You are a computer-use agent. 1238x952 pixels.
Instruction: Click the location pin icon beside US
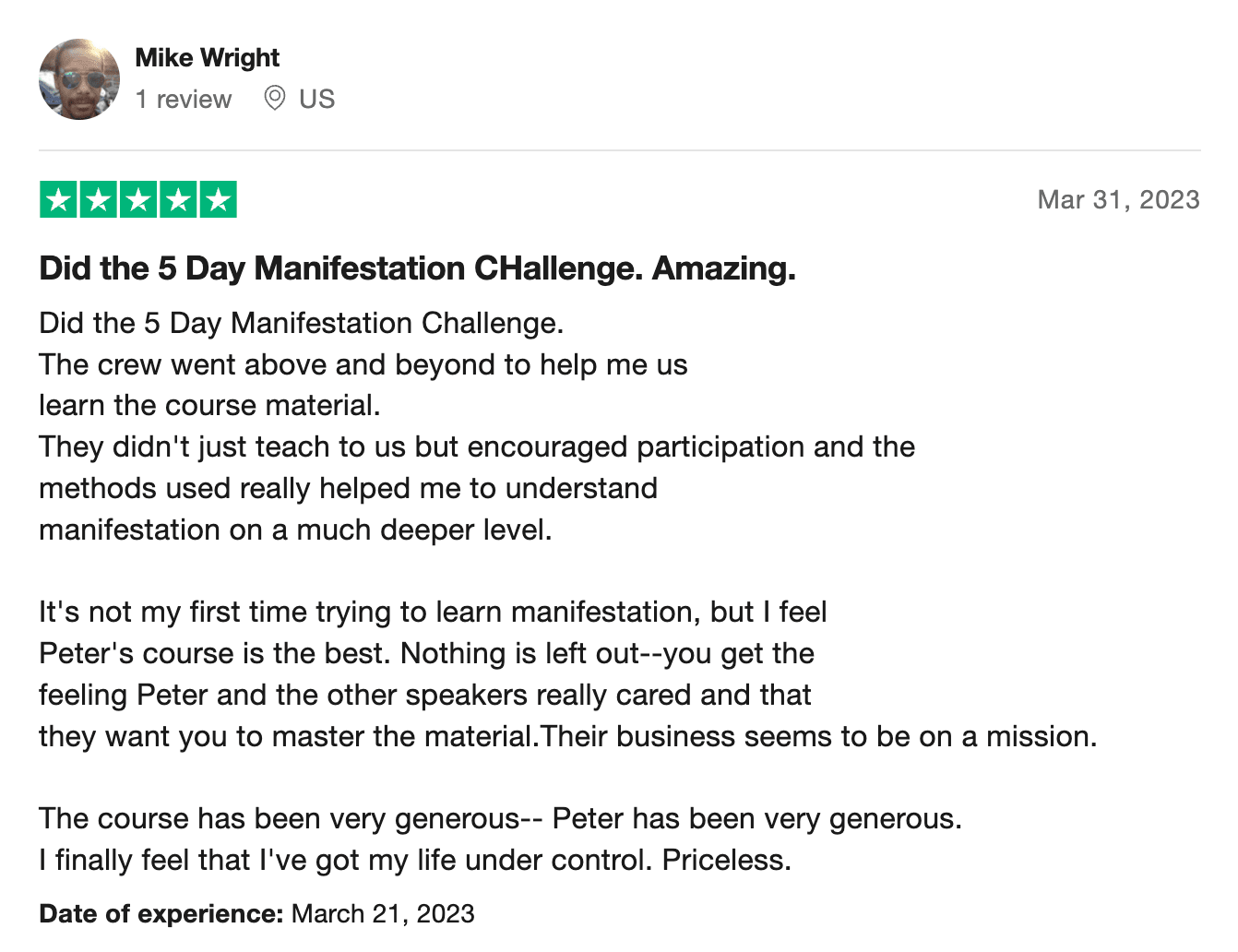click(x=274, y=98)
